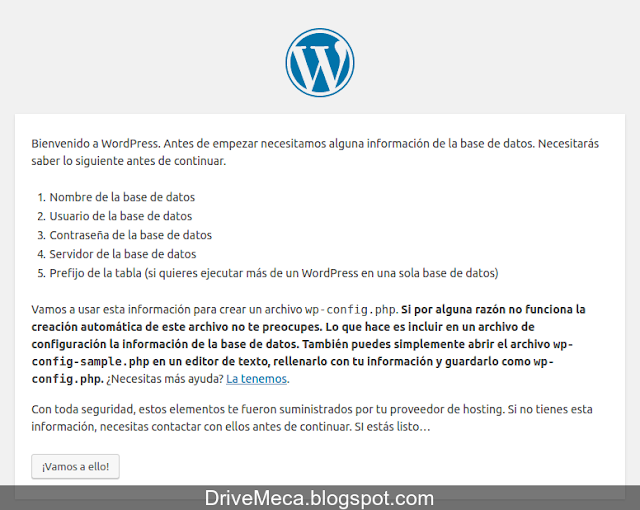Click the ¡Vamos a ello! button
Image resolution: width=640 pixels, height=510 pixels.
pyautogui.click(x=76, y=466)
